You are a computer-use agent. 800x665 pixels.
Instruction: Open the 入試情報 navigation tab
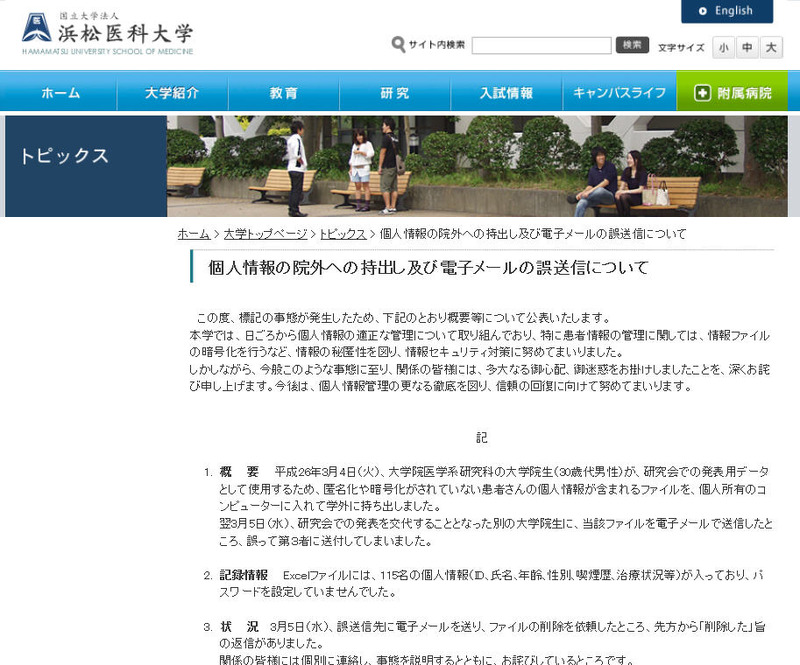(506, 93)
